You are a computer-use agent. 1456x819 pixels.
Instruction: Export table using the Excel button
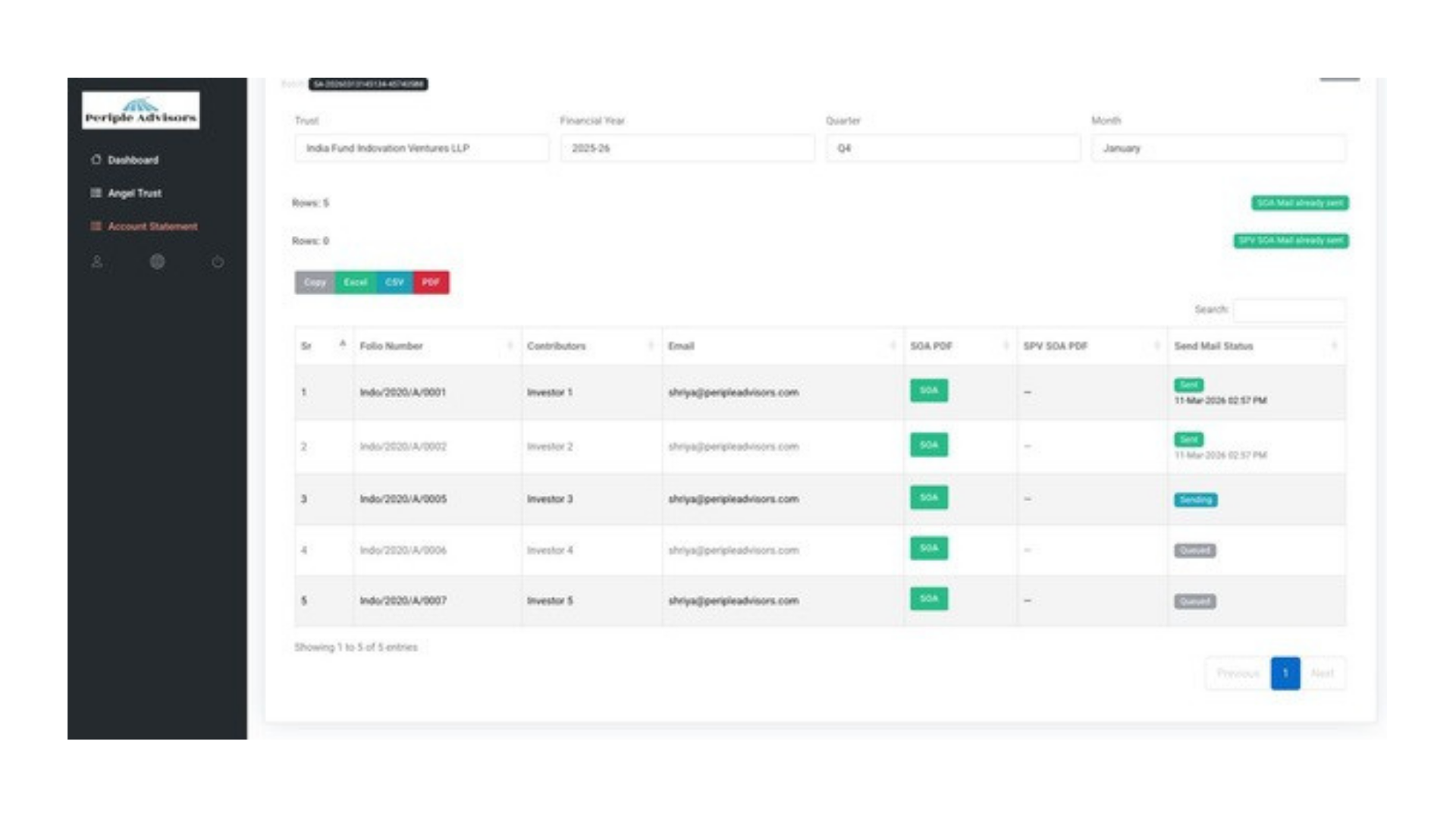355,282
